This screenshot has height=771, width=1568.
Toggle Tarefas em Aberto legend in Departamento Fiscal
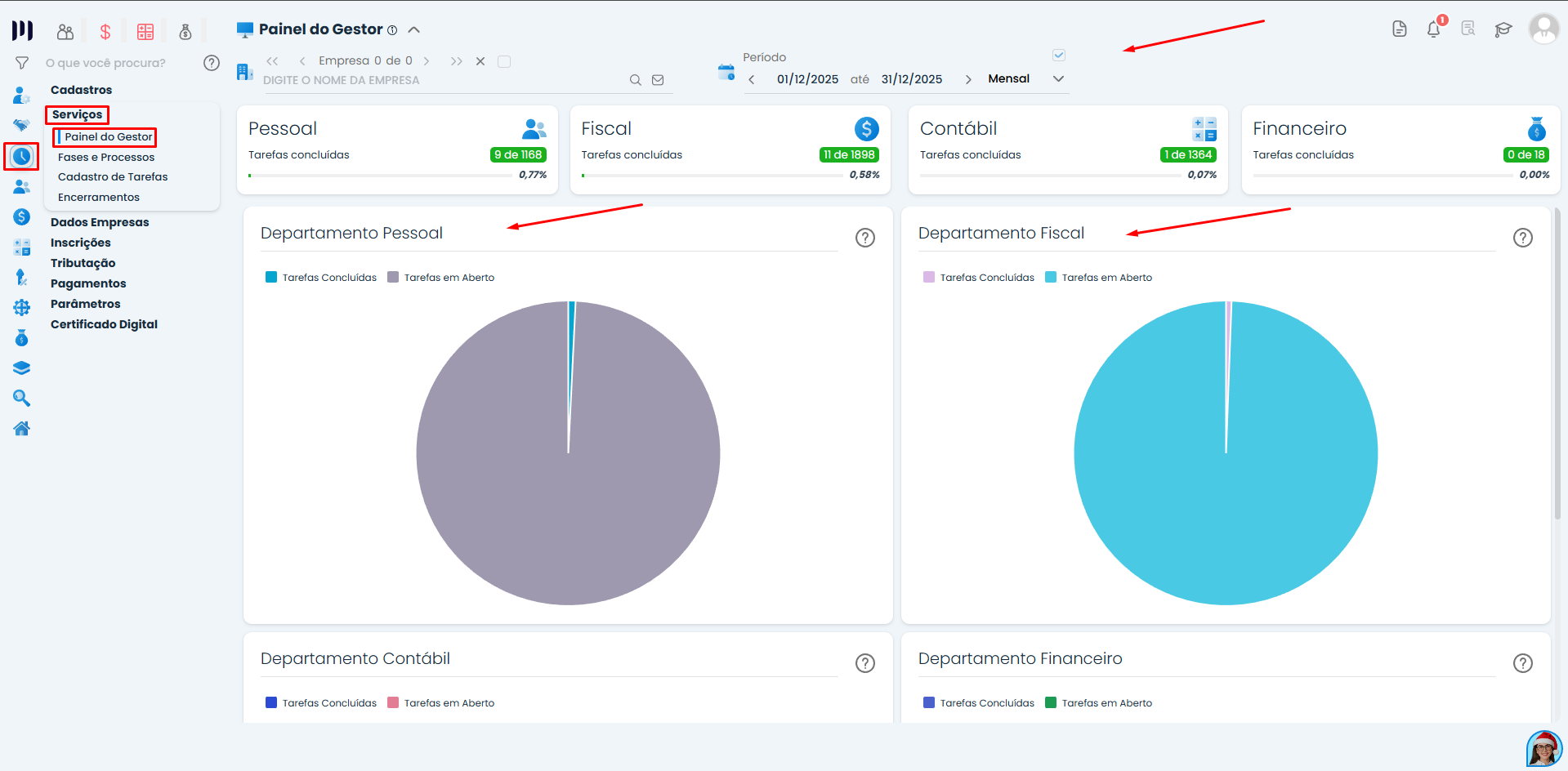1098,278
